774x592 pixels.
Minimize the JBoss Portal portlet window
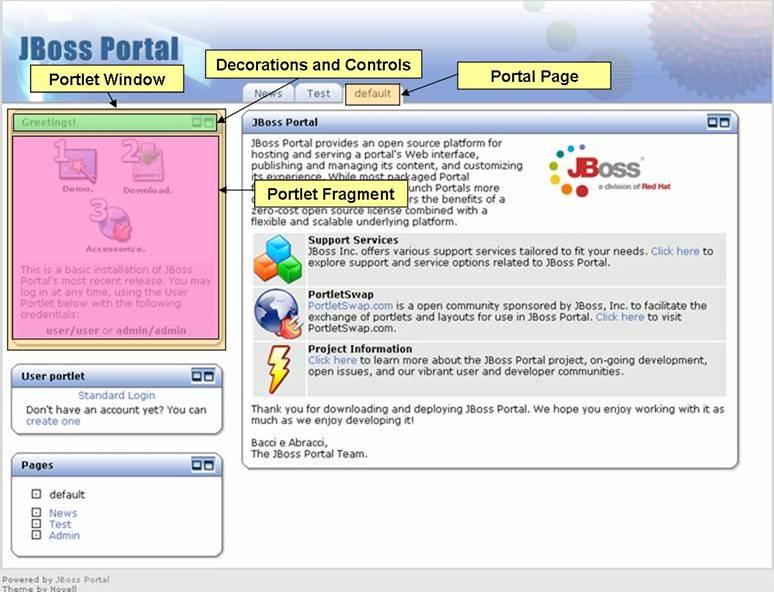712,121
